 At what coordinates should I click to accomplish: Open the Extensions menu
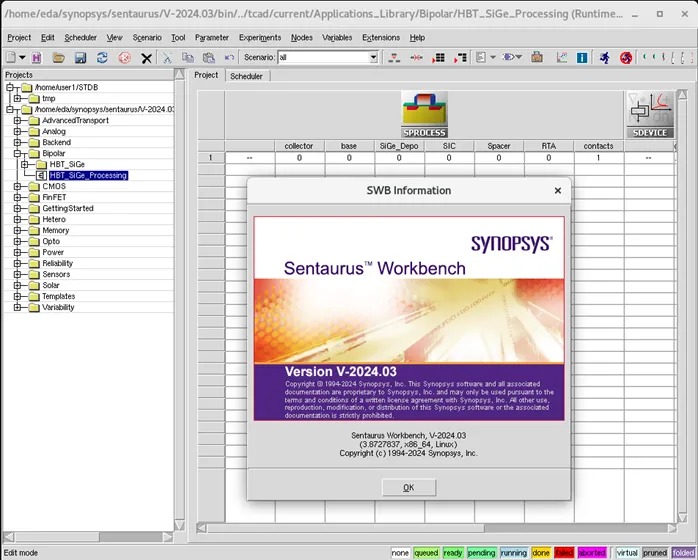click(x=381, y=38)
